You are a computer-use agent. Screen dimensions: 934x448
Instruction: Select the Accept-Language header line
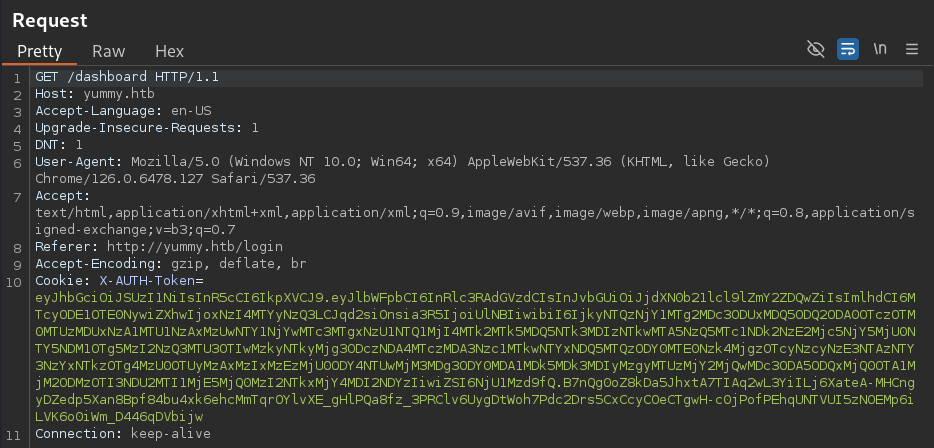pos(123,111)
